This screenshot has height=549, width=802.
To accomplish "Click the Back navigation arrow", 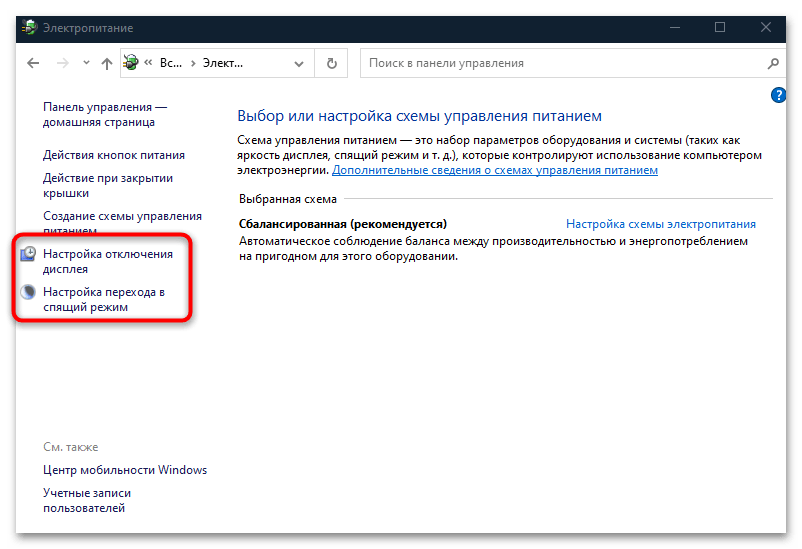I will pyautogui.click(x=33, y=63).
